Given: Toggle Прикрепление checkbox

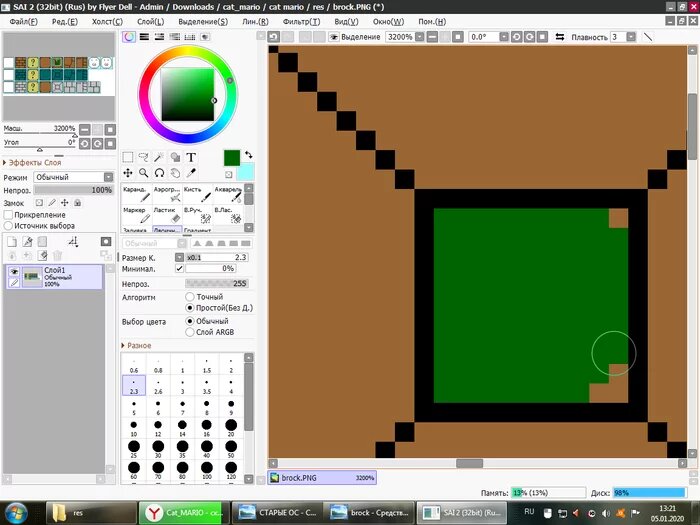Looking at the screenshot, I should [x=8, y=215].
